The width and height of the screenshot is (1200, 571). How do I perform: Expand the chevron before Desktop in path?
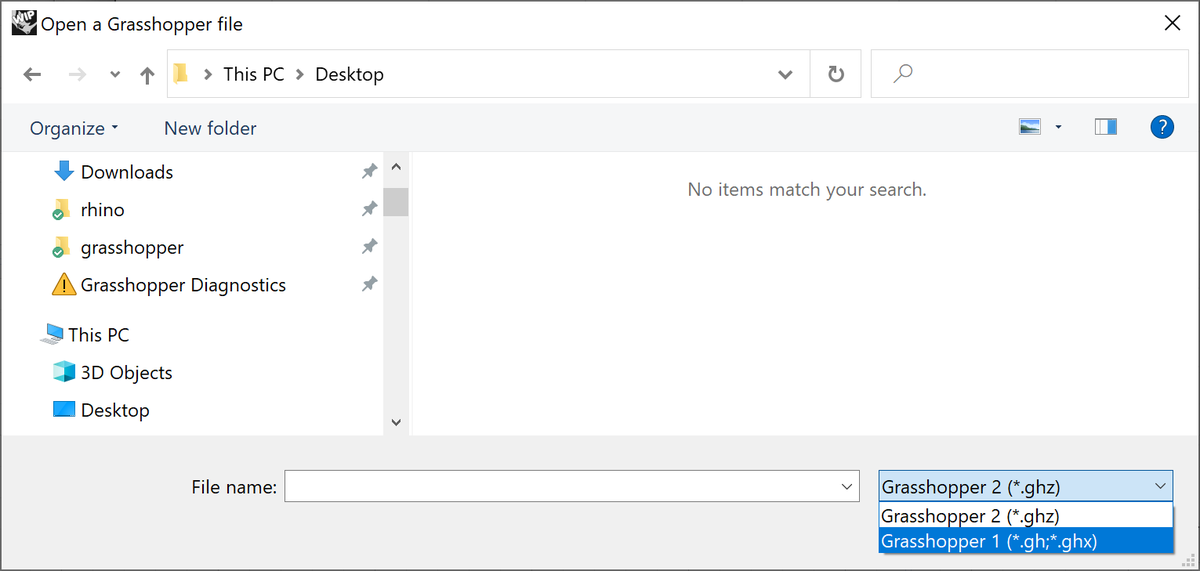(300, 74)
